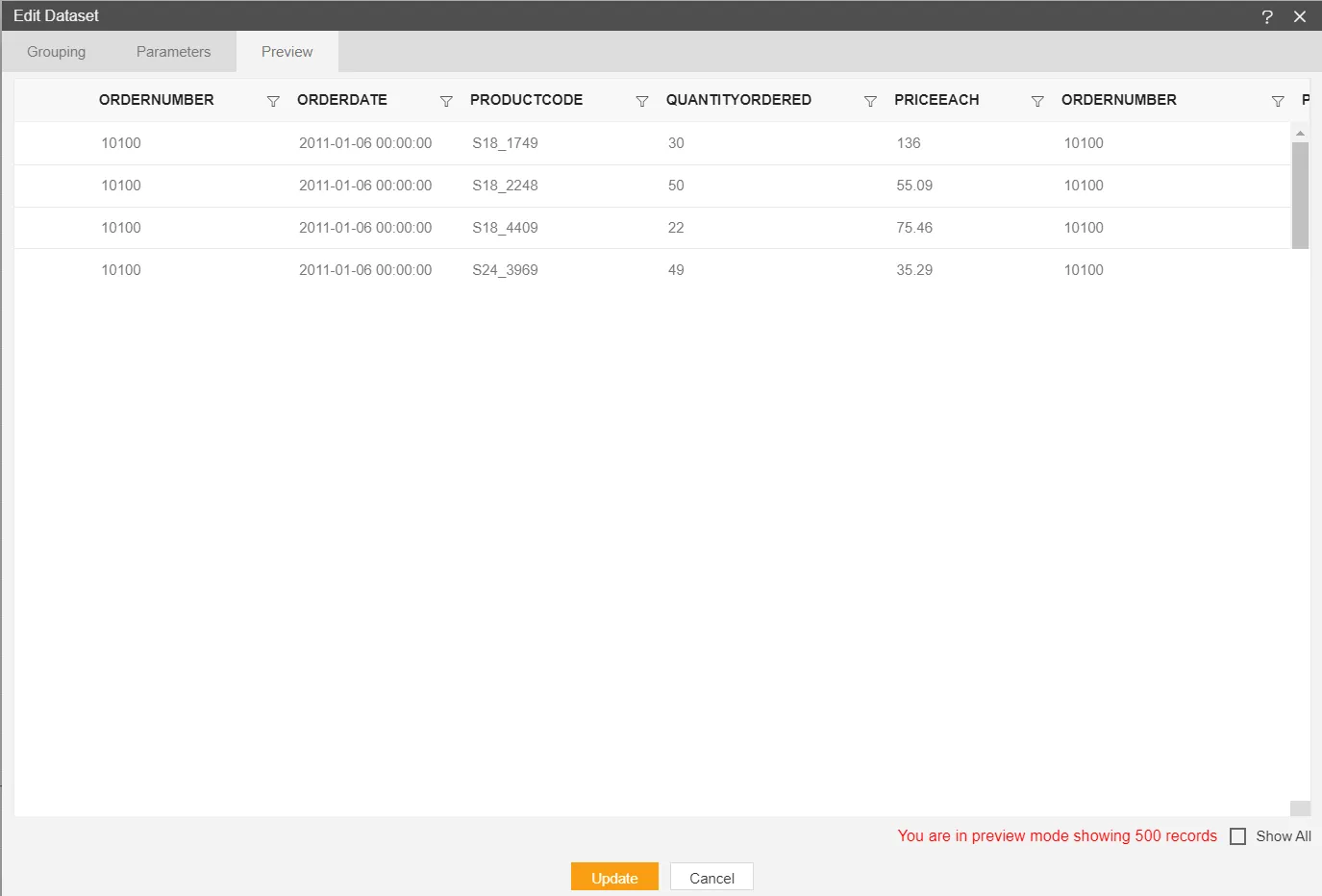The image size is (1322, 896).
Task: Switch to the Grouping tab
Action: pos(56,52)
